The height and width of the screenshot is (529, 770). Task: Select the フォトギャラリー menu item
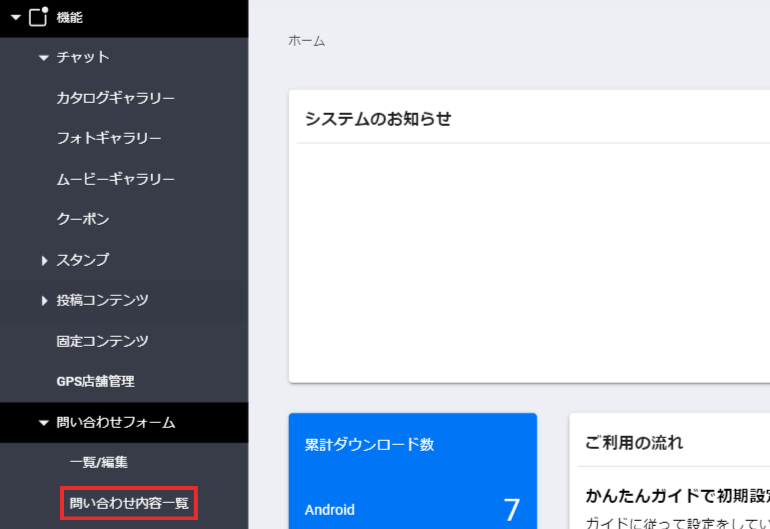109,138
